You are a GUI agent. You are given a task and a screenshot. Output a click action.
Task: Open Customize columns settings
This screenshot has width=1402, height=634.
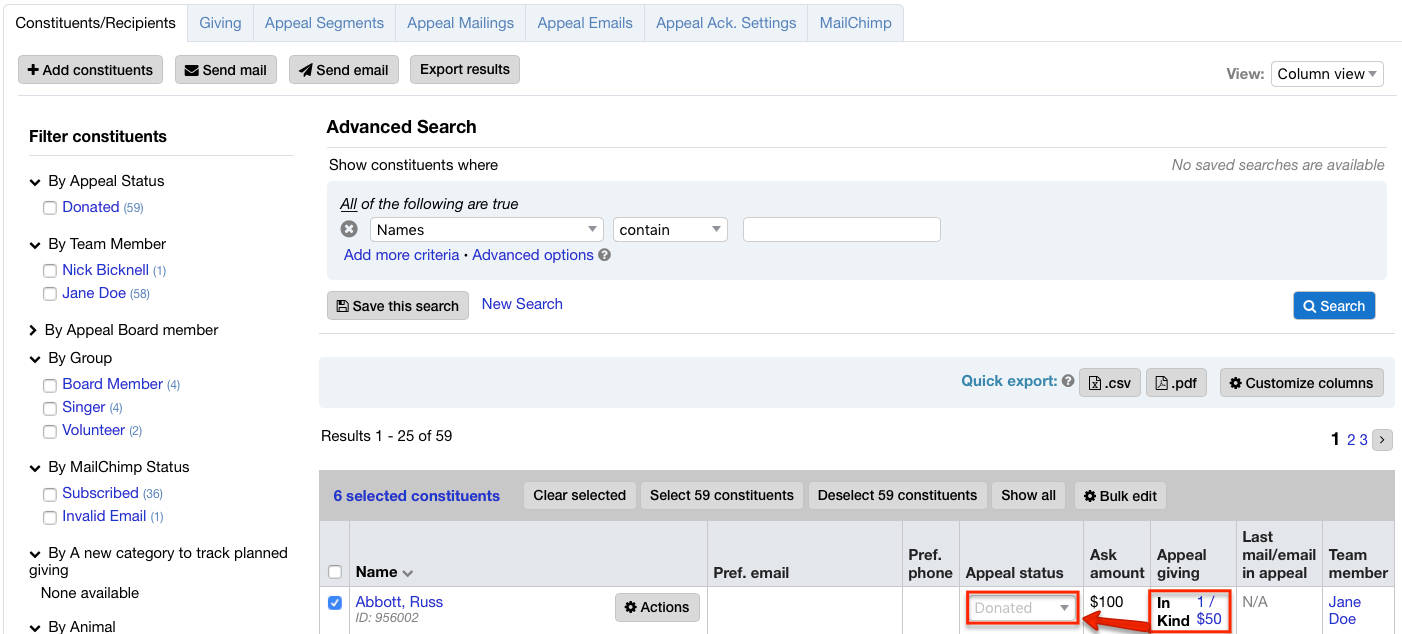(1301, 383)
